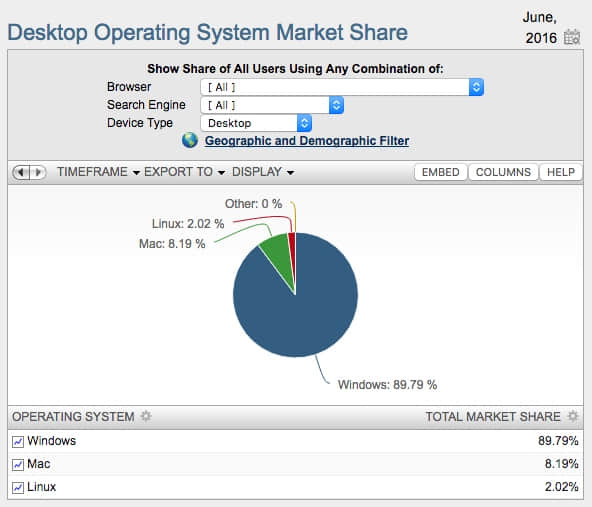Viewport: 592px width, 507px height.
Task: Open the EXPORT TO menu
Action: click(185, 172)
